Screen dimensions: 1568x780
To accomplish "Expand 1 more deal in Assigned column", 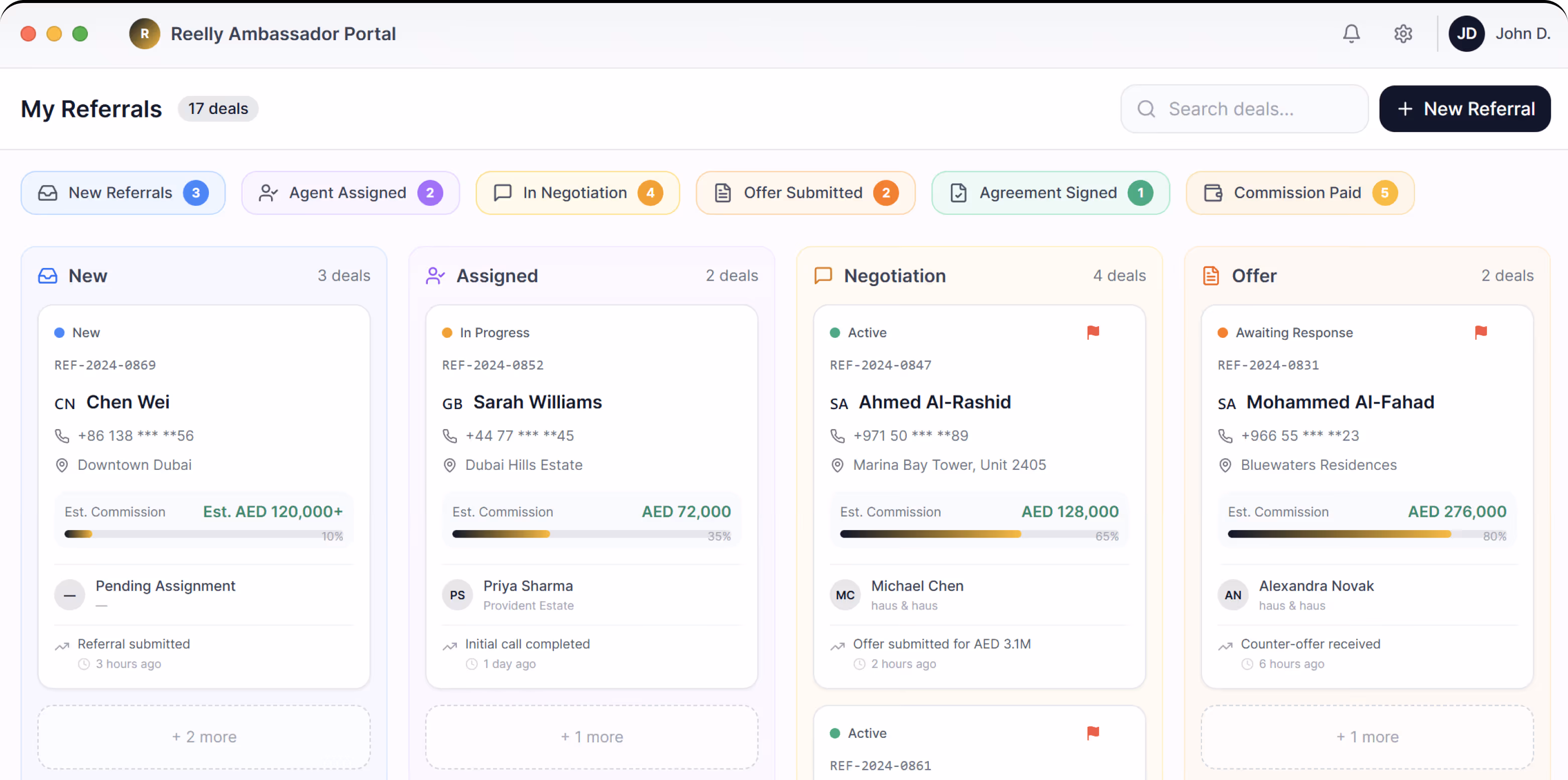I will click(x=591, y=737).
